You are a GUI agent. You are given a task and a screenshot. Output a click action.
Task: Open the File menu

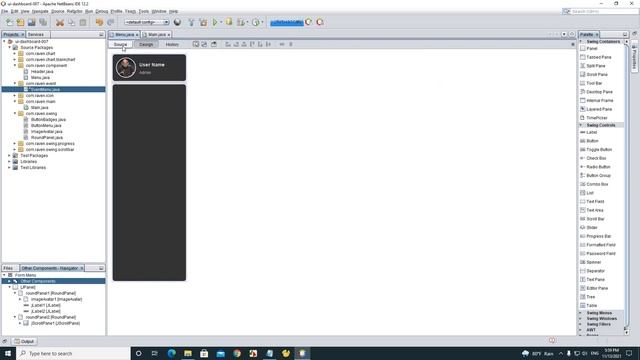(4, 11)
